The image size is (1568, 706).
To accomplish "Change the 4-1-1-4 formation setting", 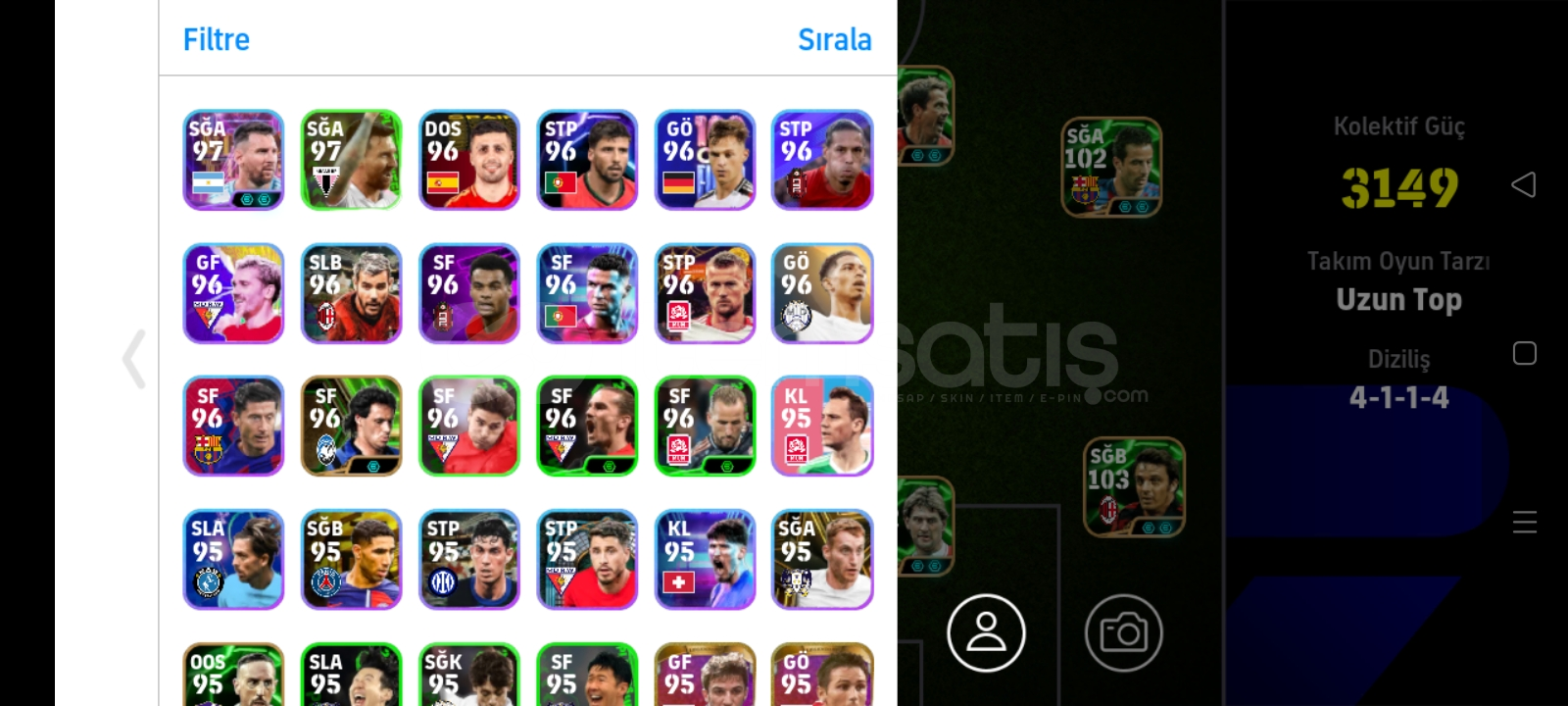I will tap(1398, 397).
